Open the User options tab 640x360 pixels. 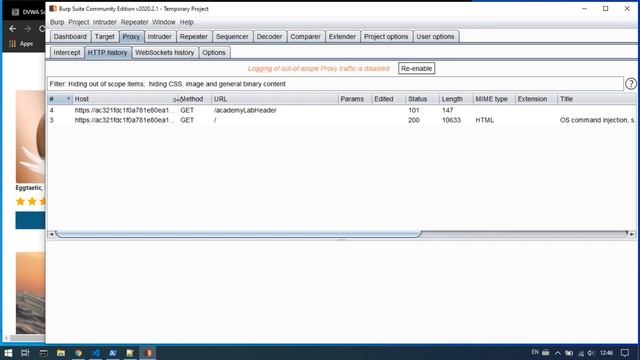tap(436, 37)
